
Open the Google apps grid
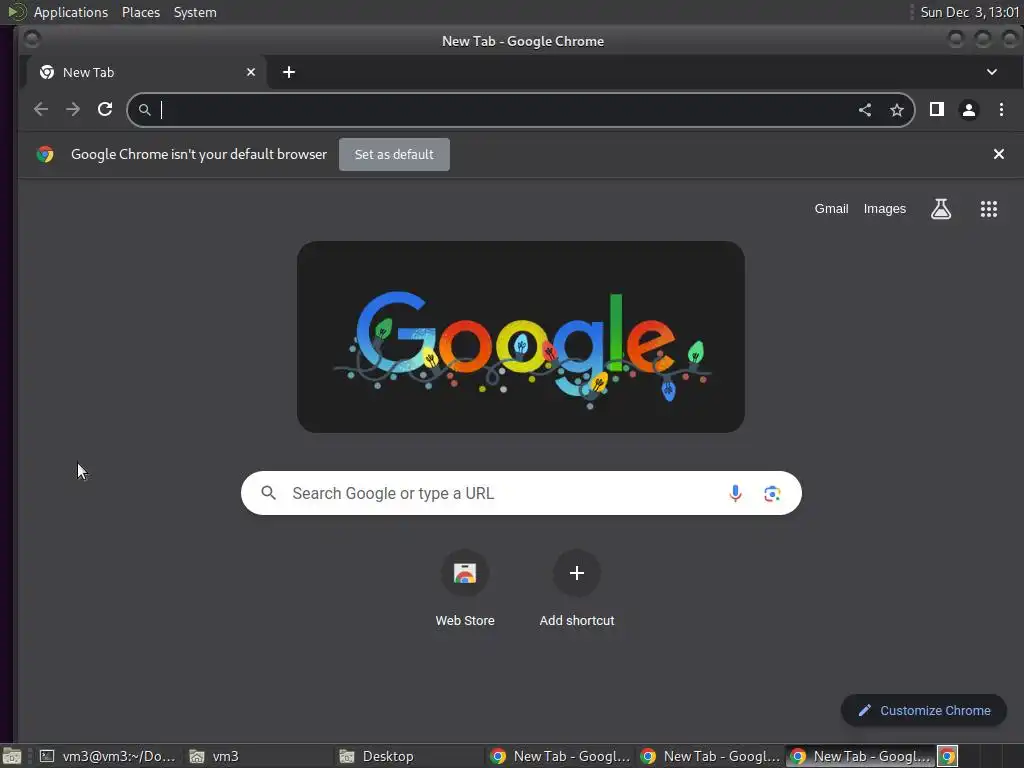tap(988, 209)
